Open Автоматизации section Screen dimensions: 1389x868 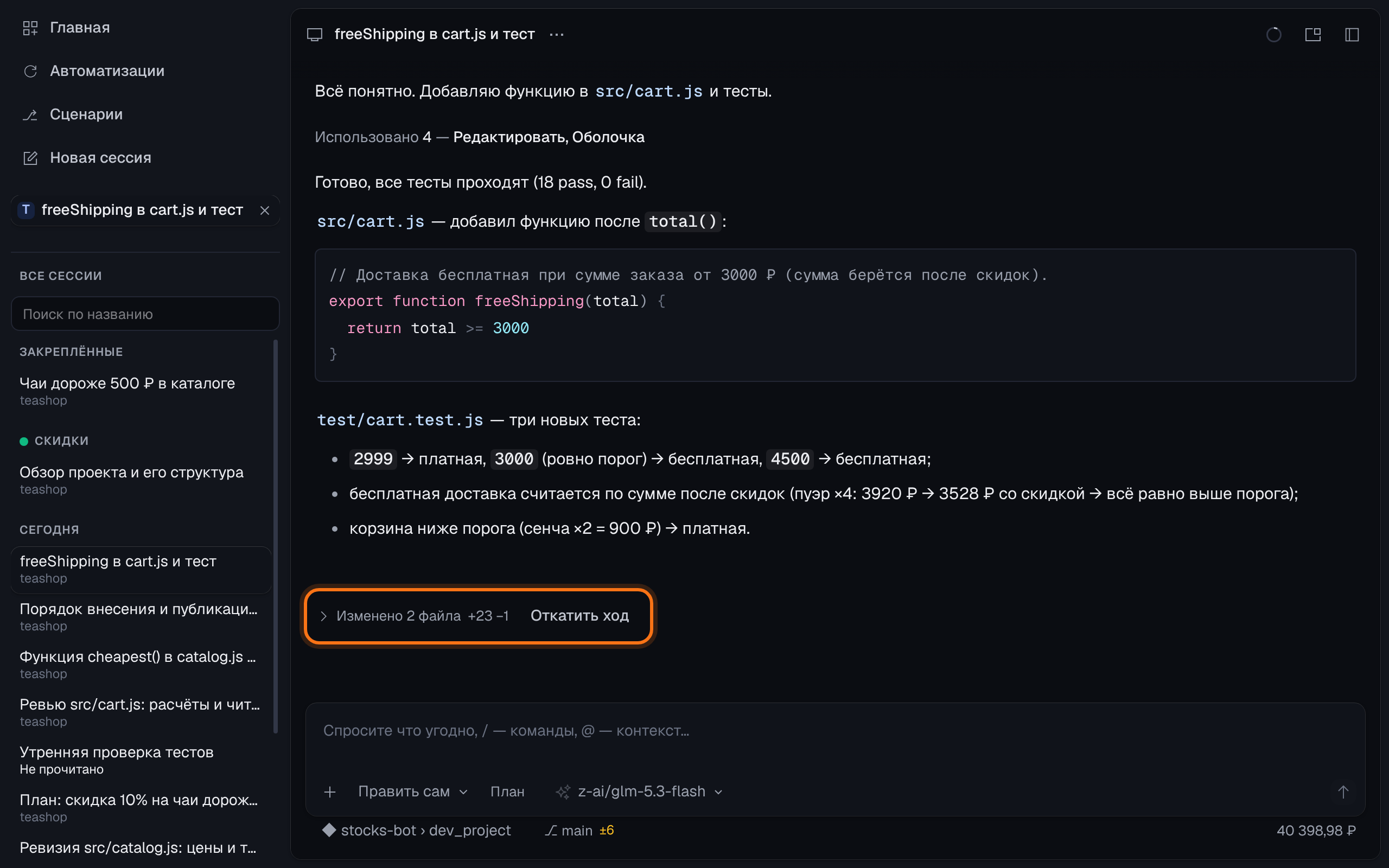pyautogui.click(x=93, y=71)
